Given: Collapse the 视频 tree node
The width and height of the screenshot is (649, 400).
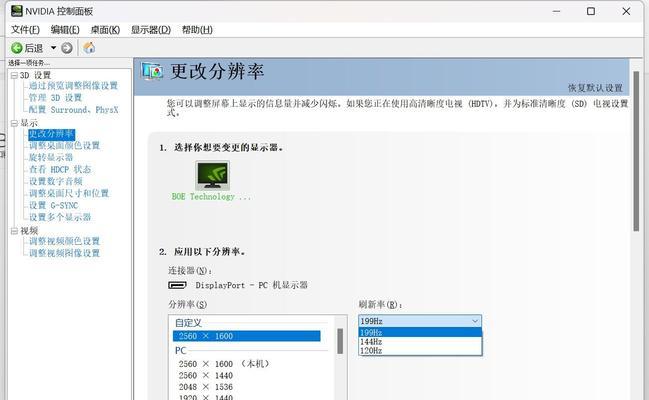Looking at the screenshot, I should point(14,231).
